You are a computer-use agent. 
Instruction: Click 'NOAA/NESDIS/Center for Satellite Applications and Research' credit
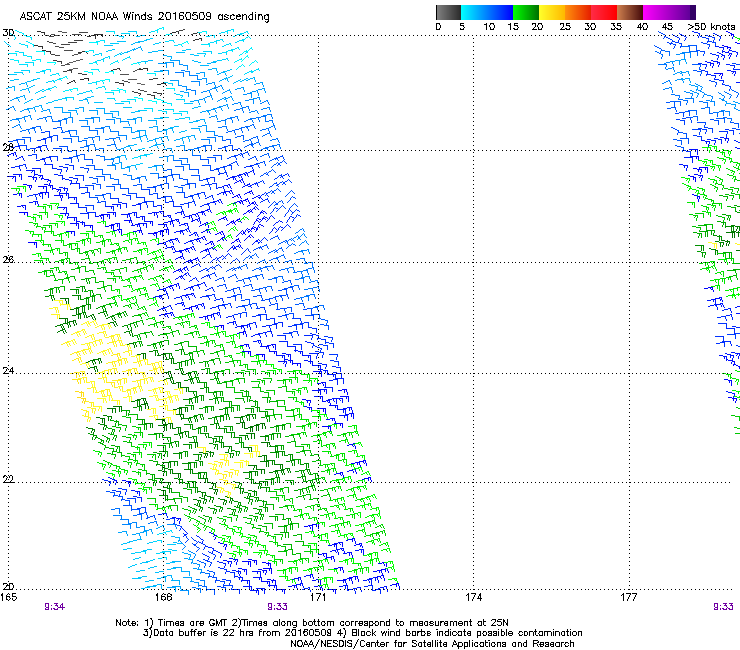pos(432,643)
